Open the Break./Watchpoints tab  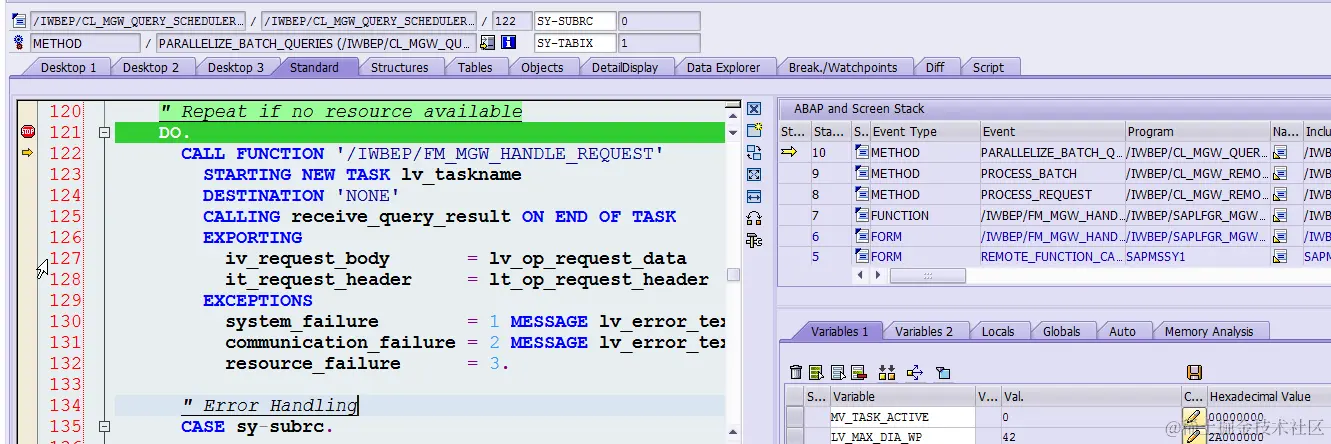842,67
